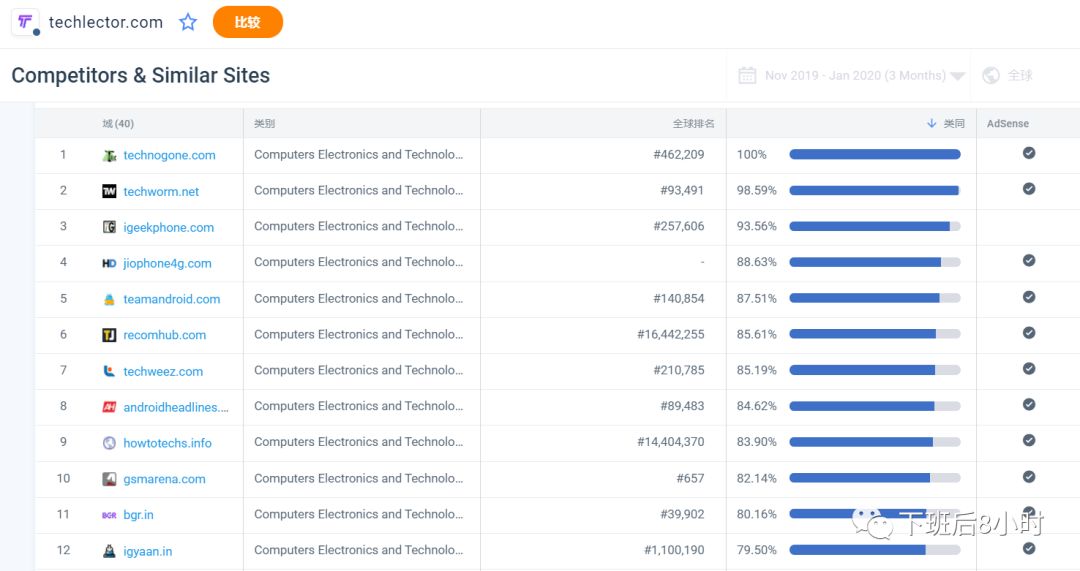Open the 全球 country selector
Screen dimensions: 1080x571
1019,75
